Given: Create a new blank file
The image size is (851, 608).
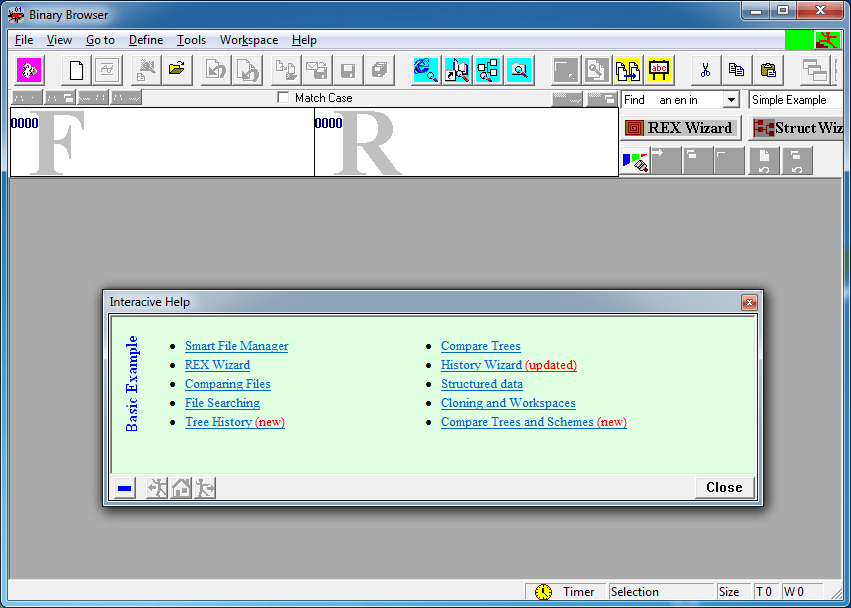Looking at the screenshot, I should [x=77, y=70].
